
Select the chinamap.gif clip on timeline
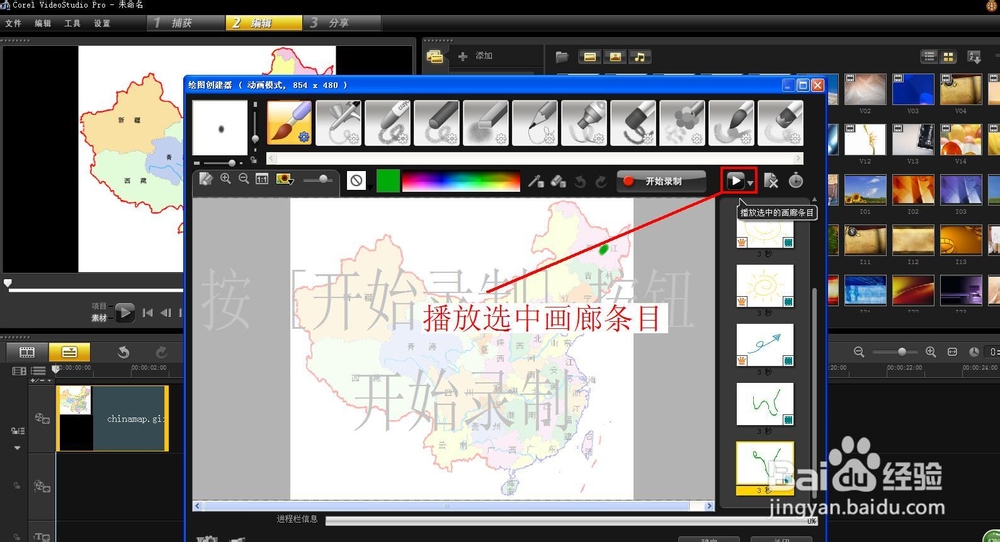point(112,418)
